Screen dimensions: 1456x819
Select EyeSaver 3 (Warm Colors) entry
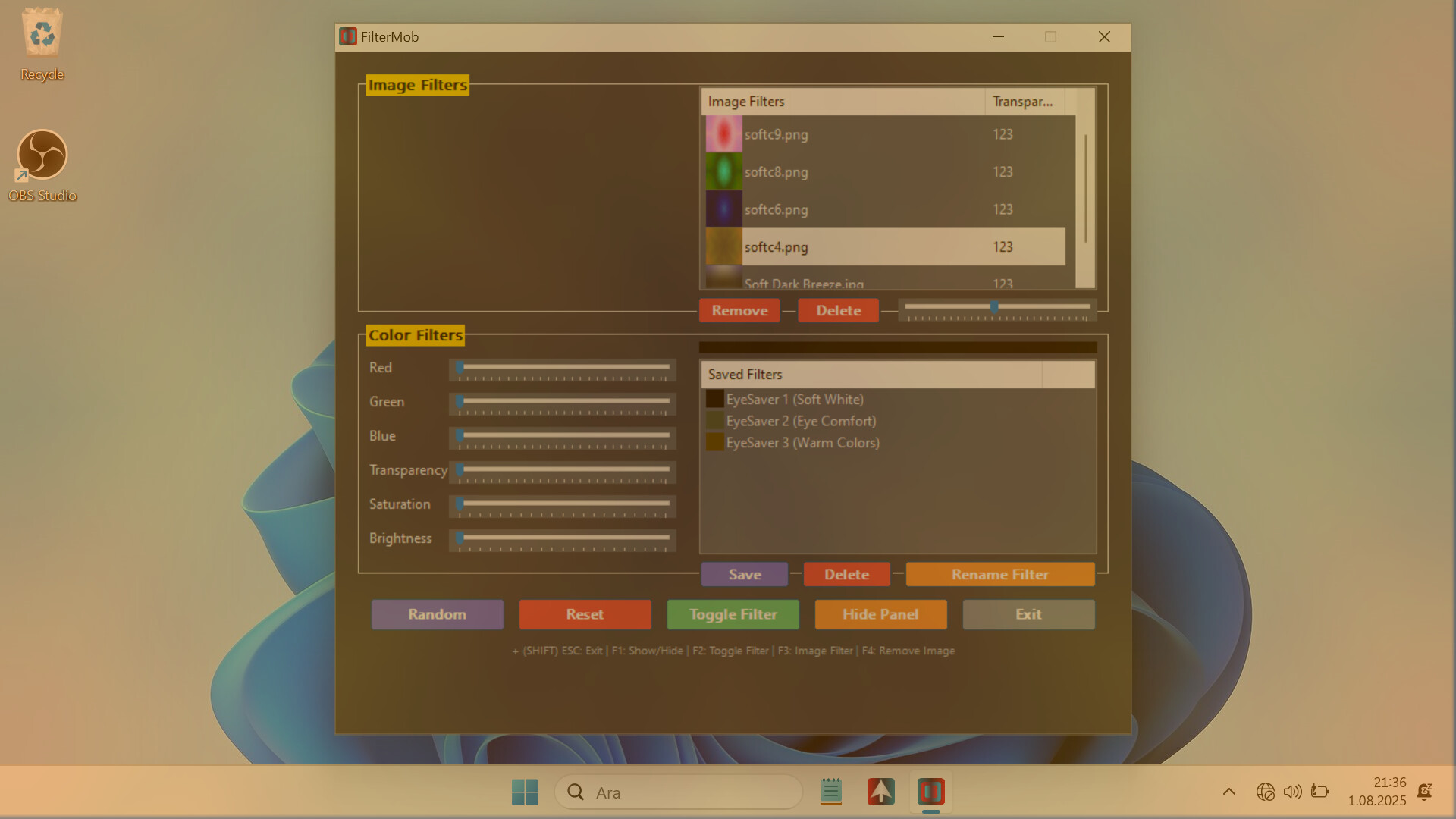pos(802,443)
